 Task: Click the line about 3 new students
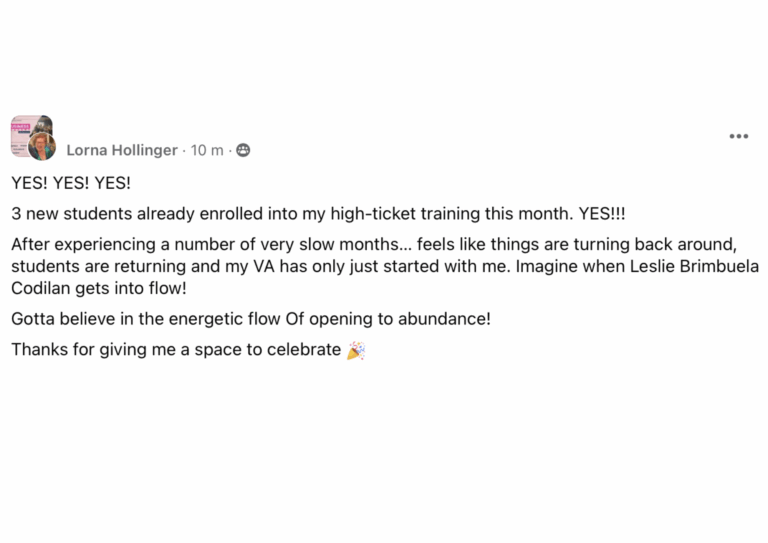point(318,214)
